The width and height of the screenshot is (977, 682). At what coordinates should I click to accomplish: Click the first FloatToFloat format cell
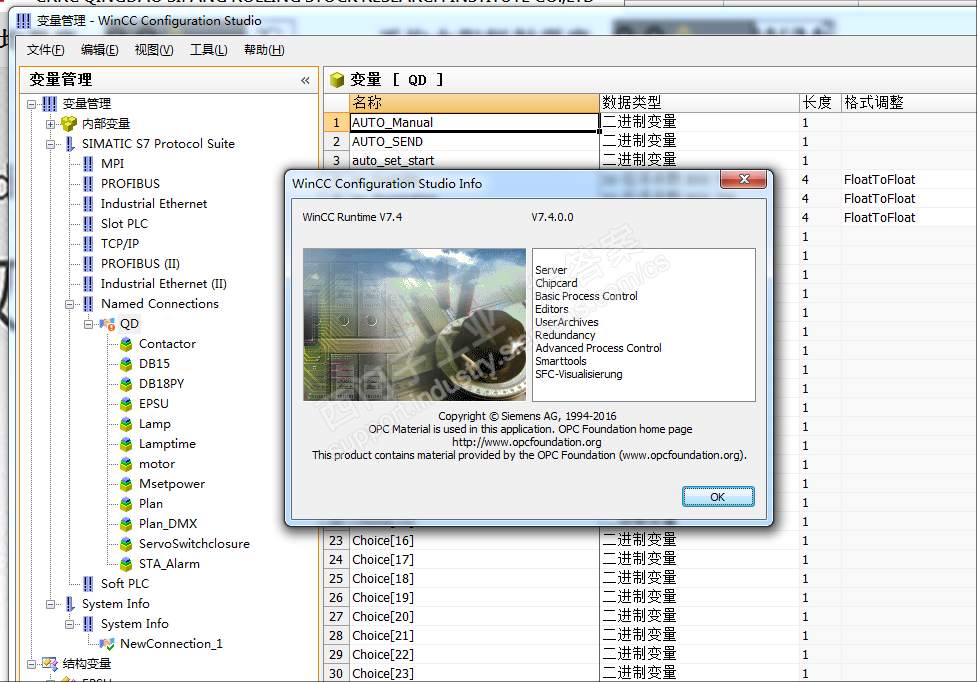[x=909, y=180]
